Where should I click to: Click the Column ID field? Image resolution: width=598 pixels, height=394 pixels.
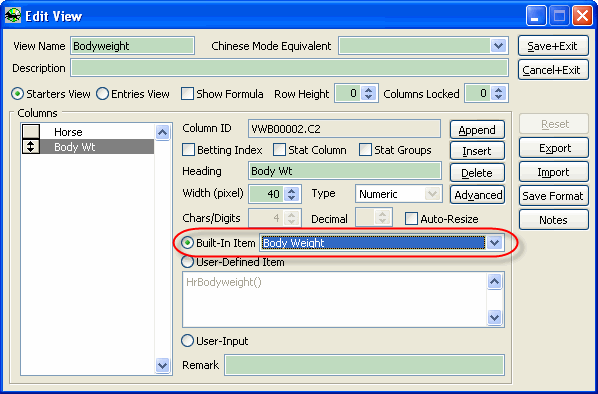pos(344,129)
